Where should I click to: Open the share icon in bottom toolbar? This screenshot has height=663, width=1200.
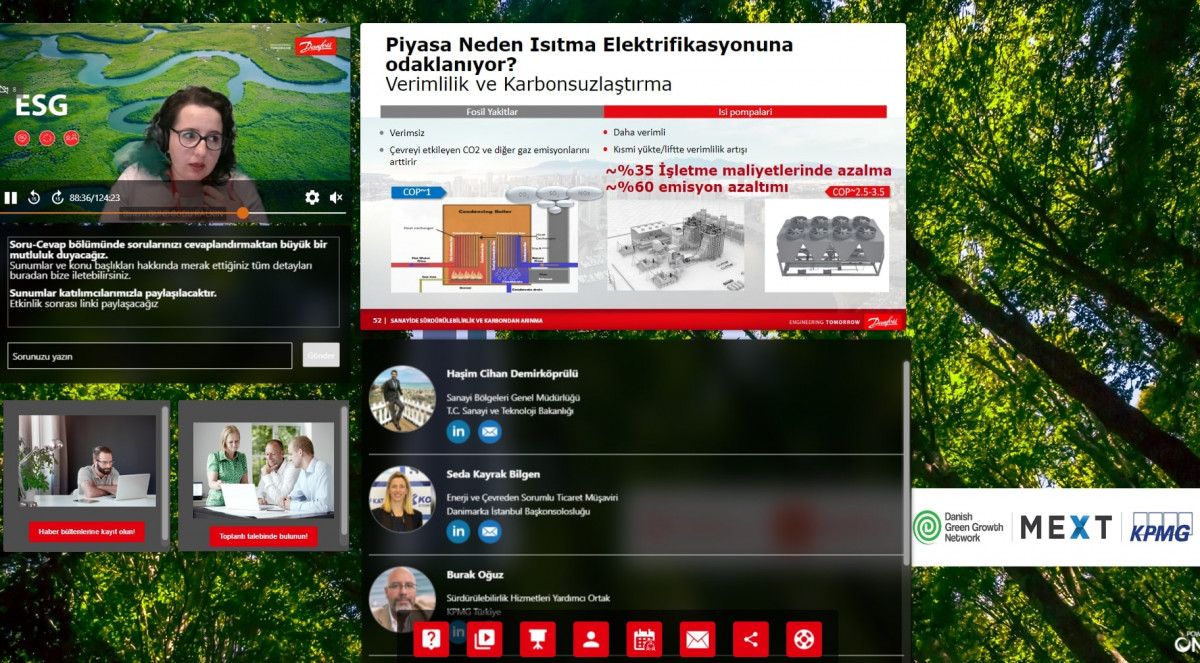(x=752, y=638)
